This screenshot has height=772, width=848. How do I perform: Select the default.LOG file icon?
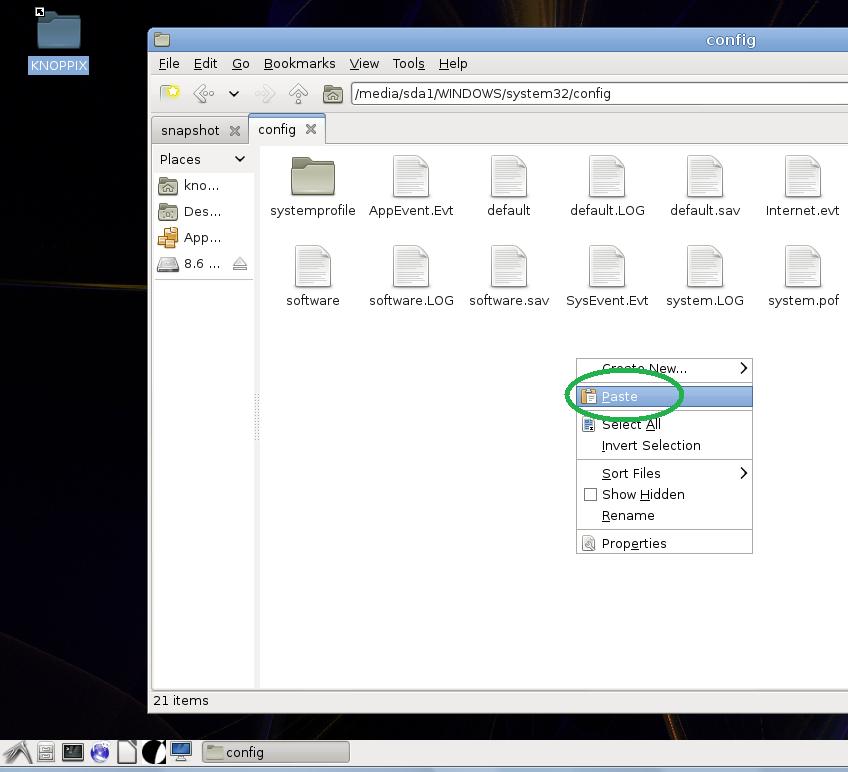click(x=607, y=176)
